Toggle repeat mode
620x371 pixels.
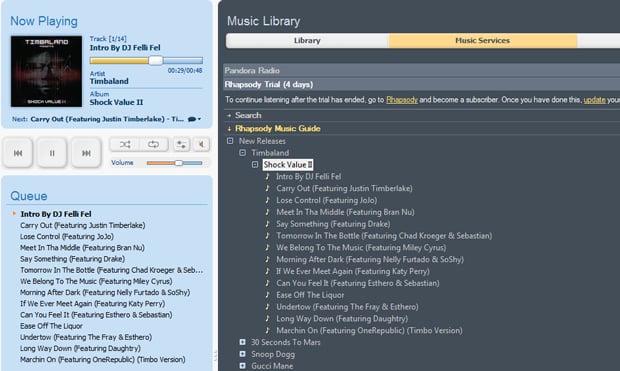pyautogui.click(x=153, y=144)
